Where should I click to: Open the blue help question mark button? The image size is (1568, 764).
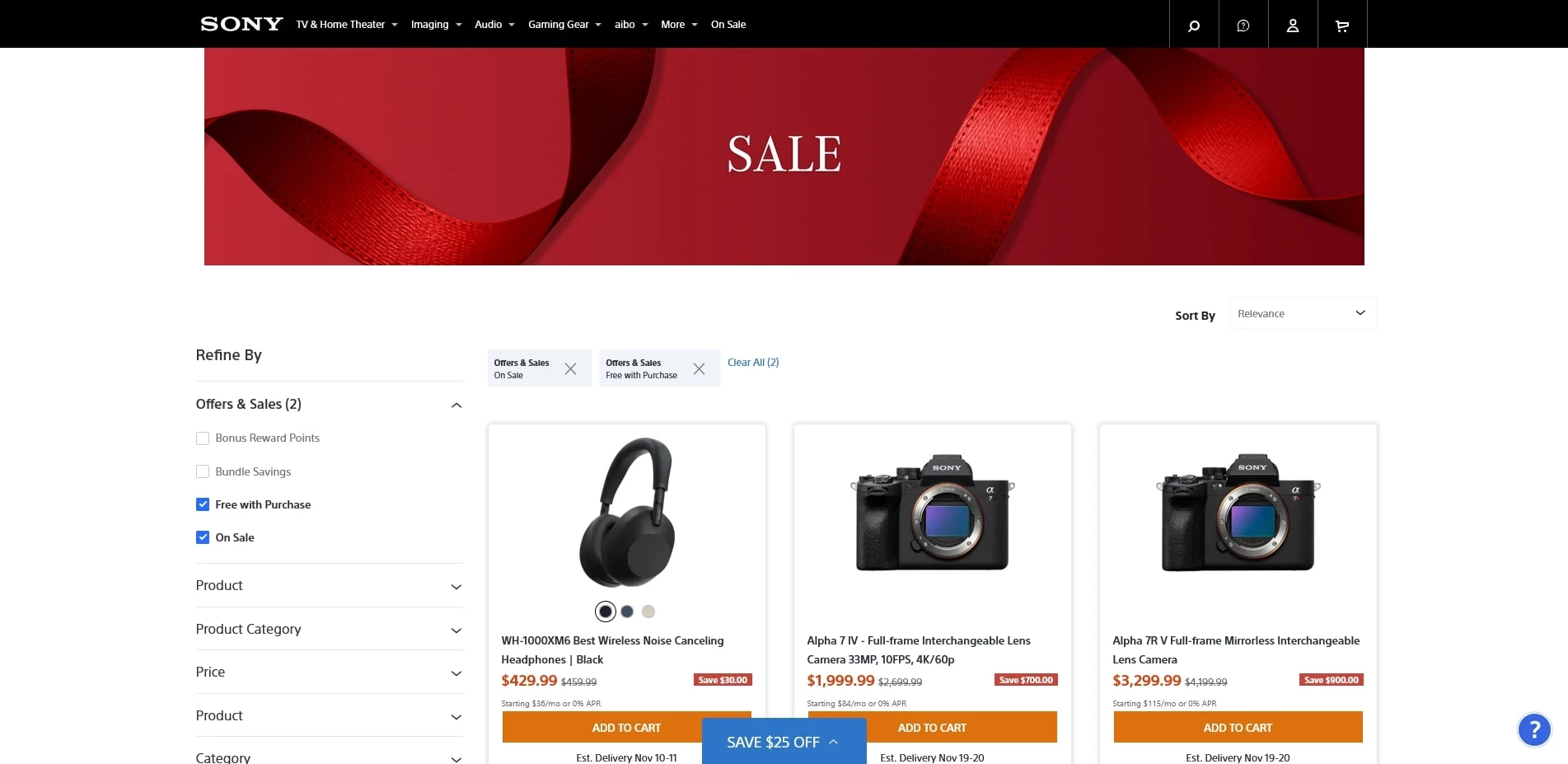pyautogui.click(x=1534, y=729)
